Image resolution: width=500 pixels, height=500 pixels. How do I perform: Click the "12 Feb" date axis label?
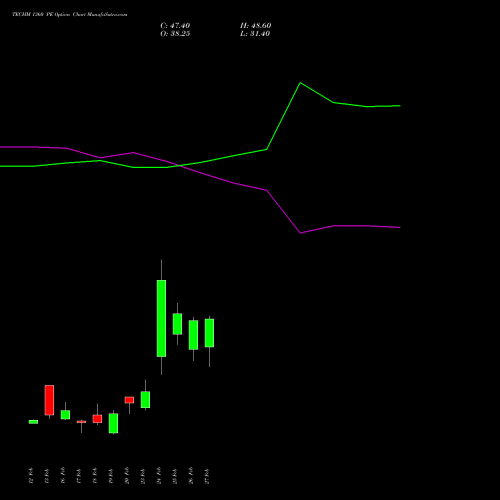31,476
